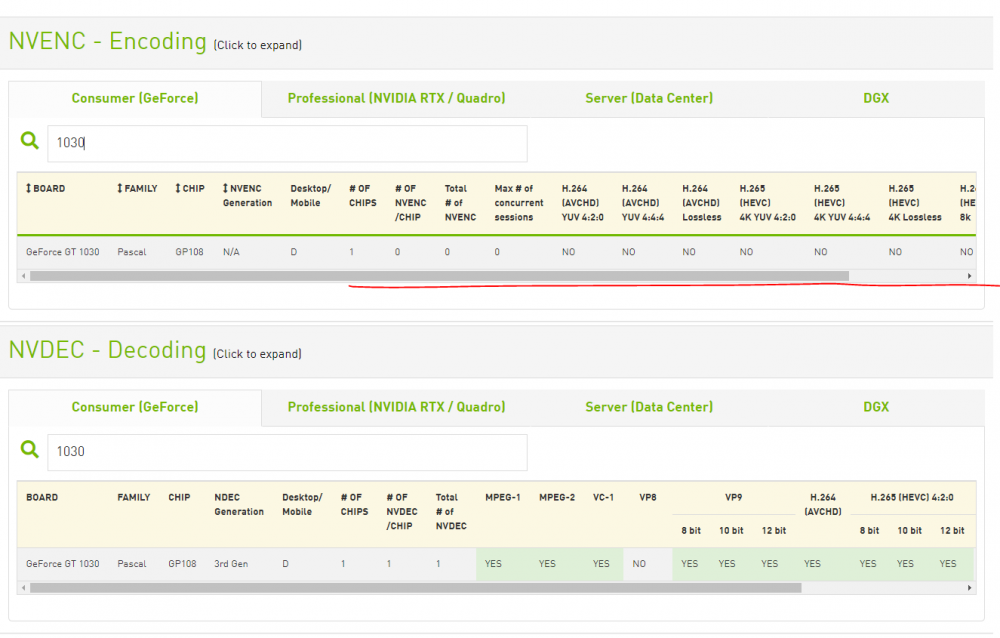Viewport: 1000px width, 638px height.
Task: Click the D cell in the NVDEC row
Action: [x=286, y=564]
